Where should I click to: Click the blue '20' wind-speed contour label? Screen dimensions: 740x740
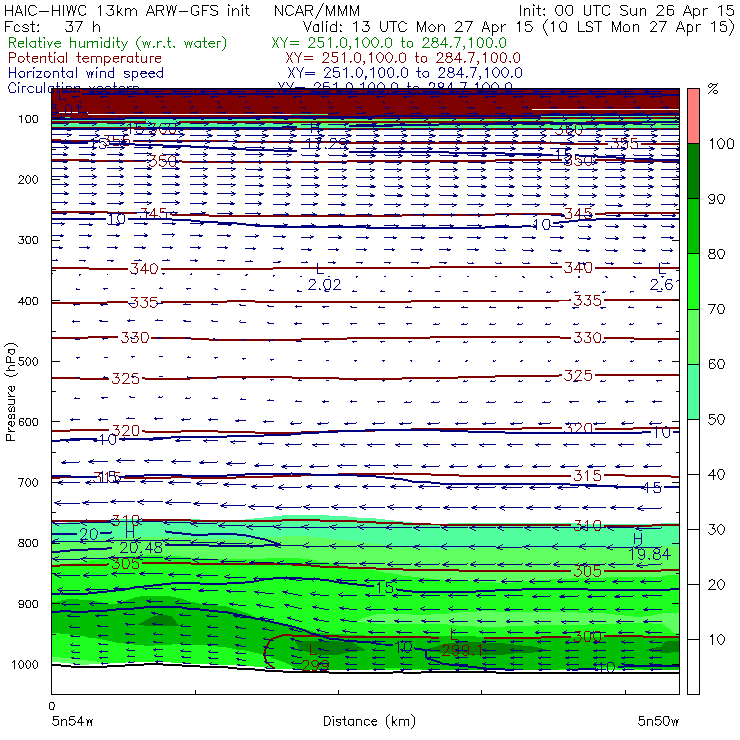[x=89, y=534]
